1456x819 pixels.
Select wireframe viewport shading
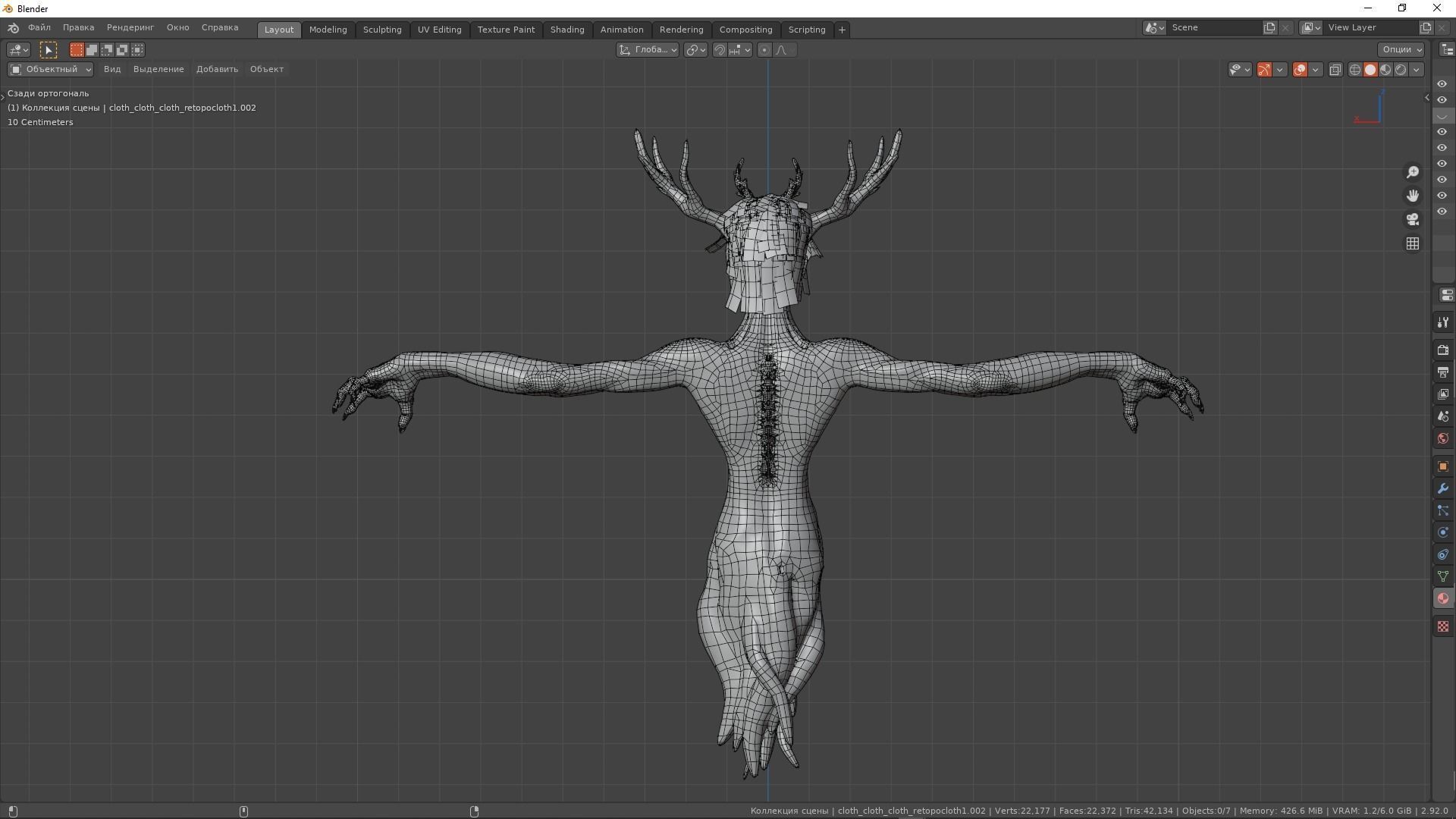[x=1355, y=70]
